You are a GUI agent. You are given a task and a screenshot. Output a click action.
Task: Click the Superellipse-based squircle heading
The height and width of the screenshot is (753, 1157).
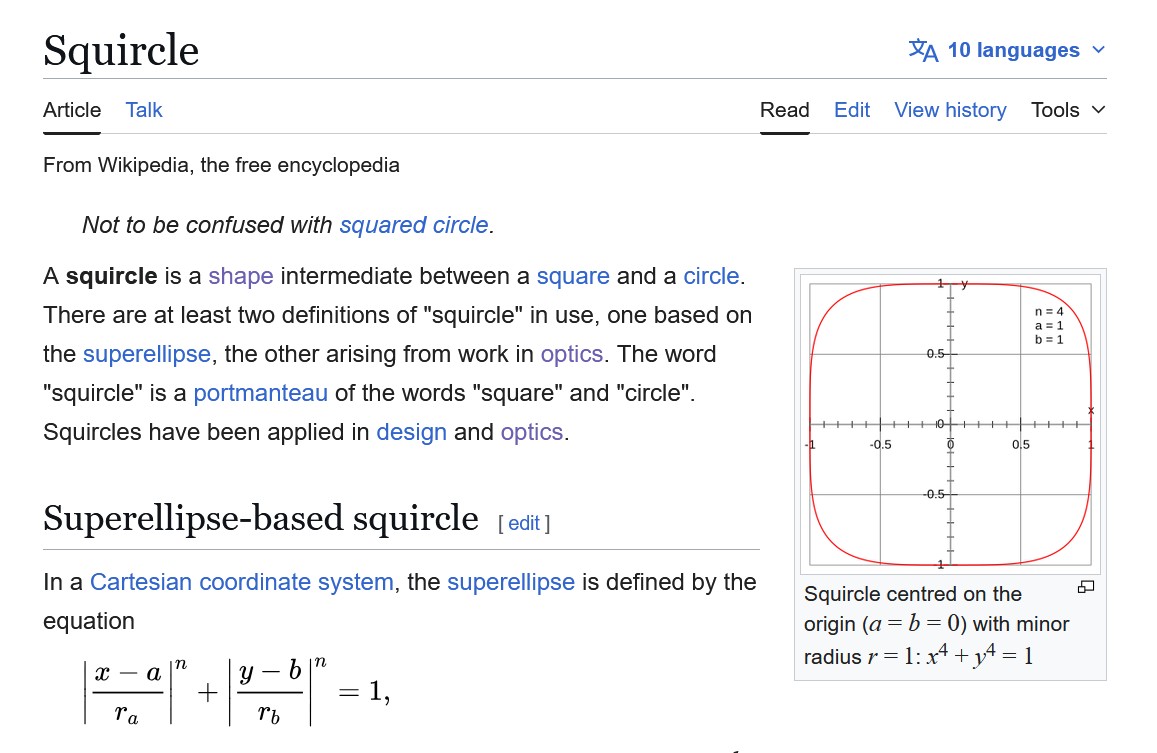(260, 518)
